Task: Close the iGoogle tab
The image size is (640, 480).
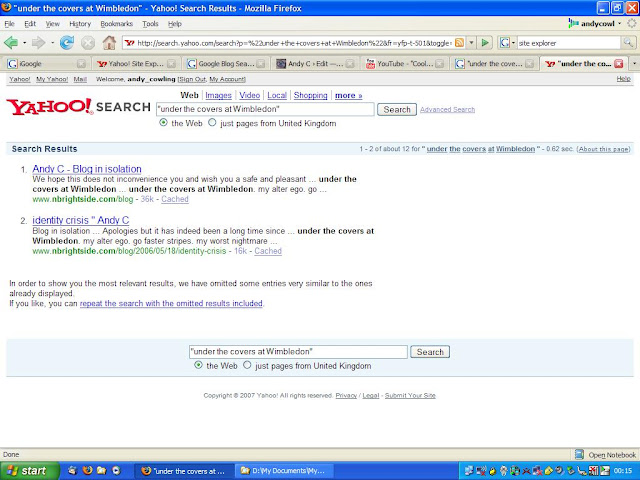Action: point(81,64)
